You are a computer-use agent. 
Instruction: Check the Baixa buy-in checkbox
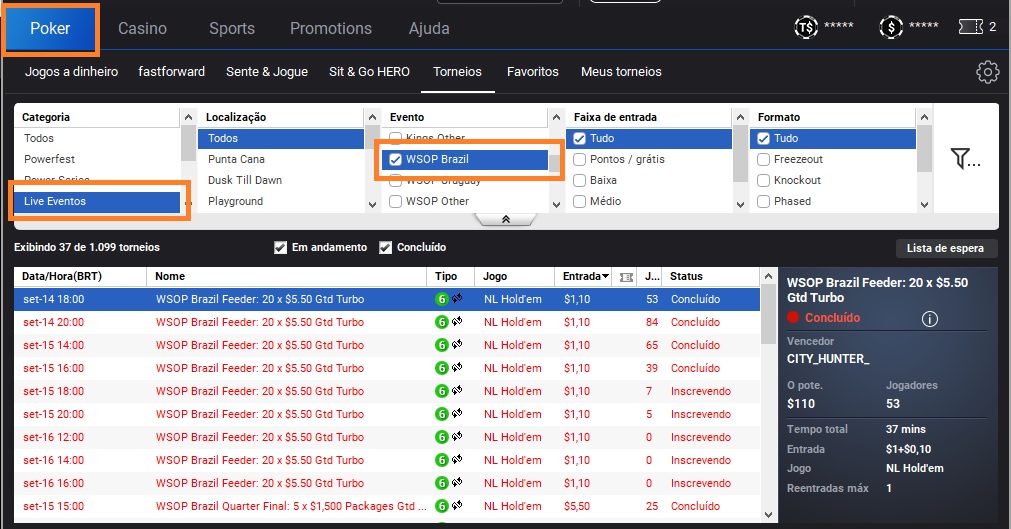coord(579,181)
